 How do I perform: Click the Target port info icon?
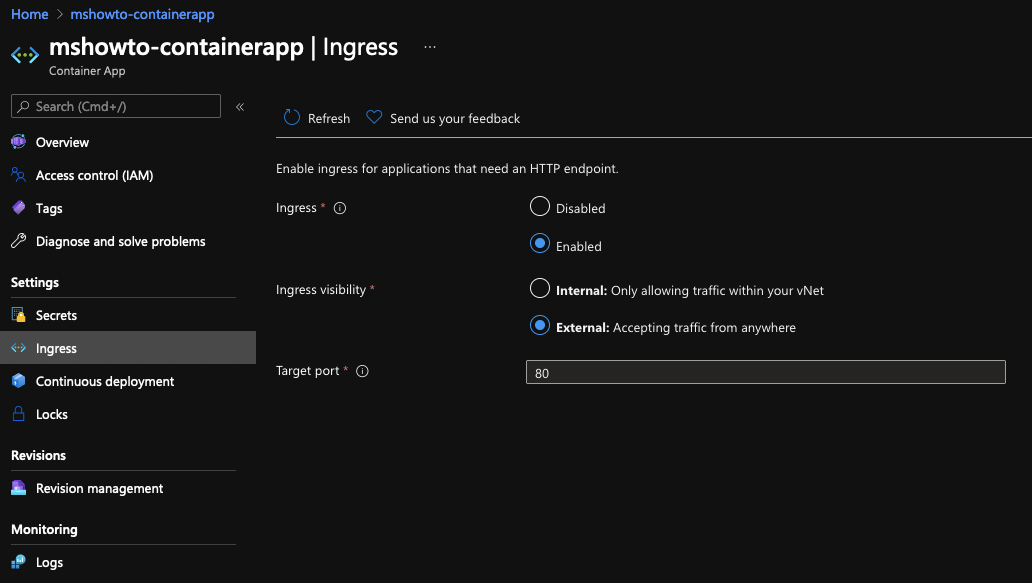[362, 371]
